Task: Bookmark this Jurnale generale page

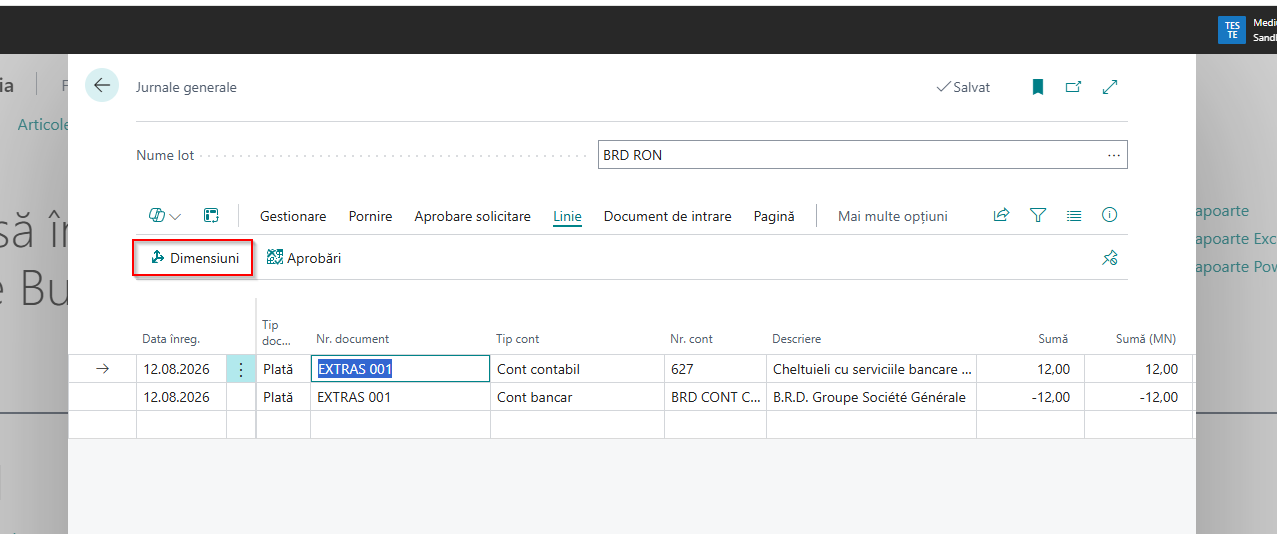Action: [x=1038, y=87]
